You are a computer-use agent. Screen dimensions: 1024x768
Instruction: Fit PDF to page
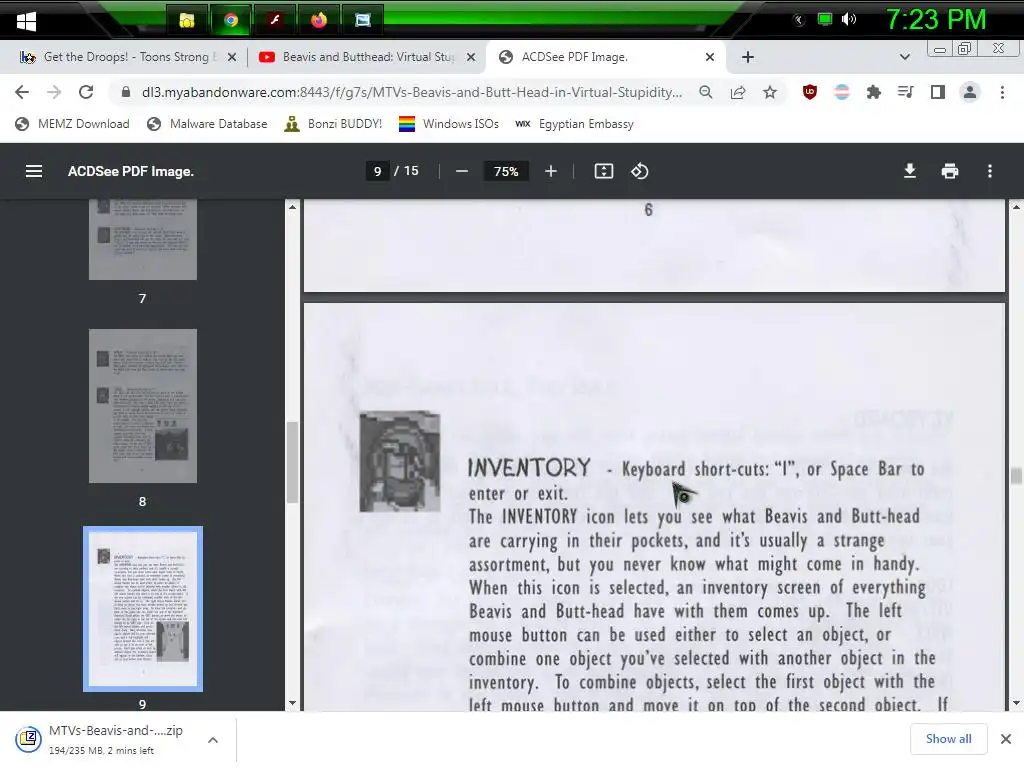(603, 171)
